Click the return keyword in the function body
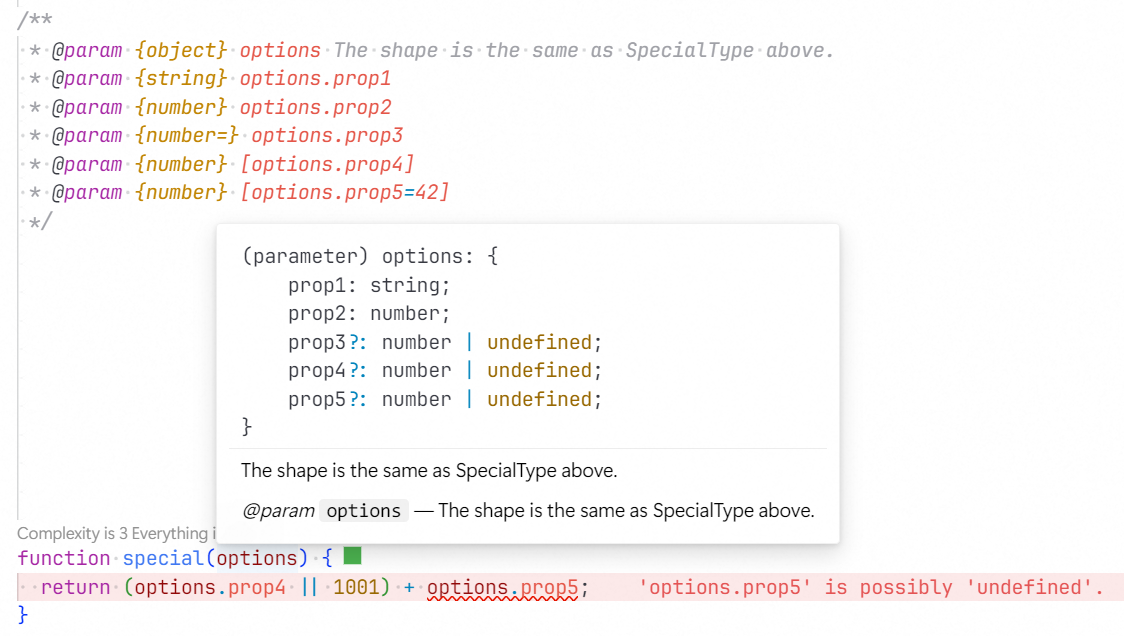1124x636 pixels. pos(73,587)
